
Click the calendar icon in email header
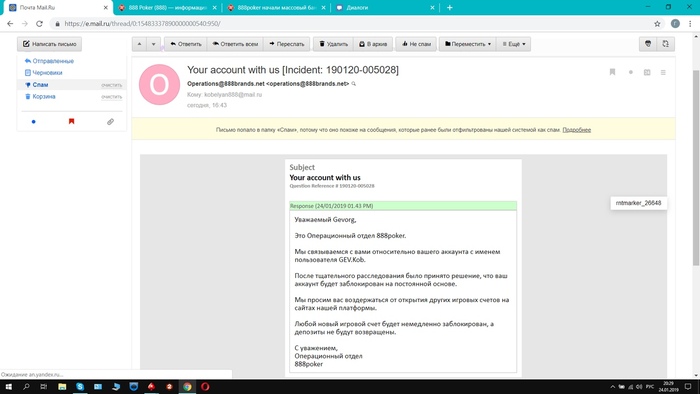(x=647, y=72)
